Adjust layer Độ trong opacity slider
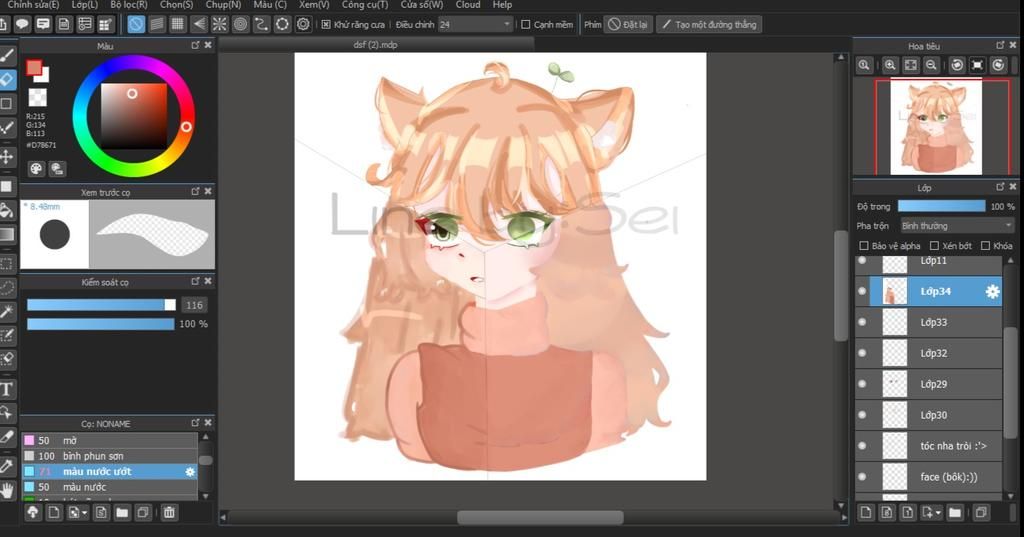The image size is (1024, 537). click(x=941, y=206)
